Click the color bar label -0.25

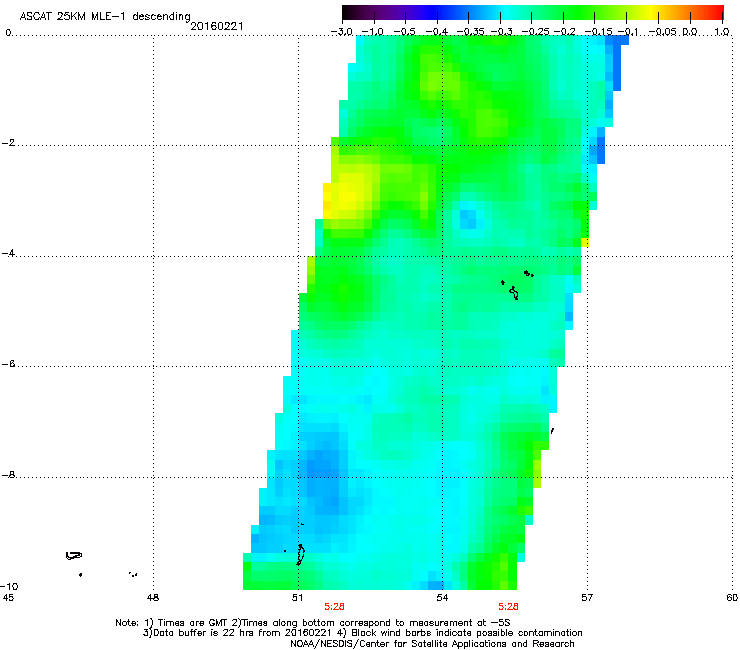point(535,32)
